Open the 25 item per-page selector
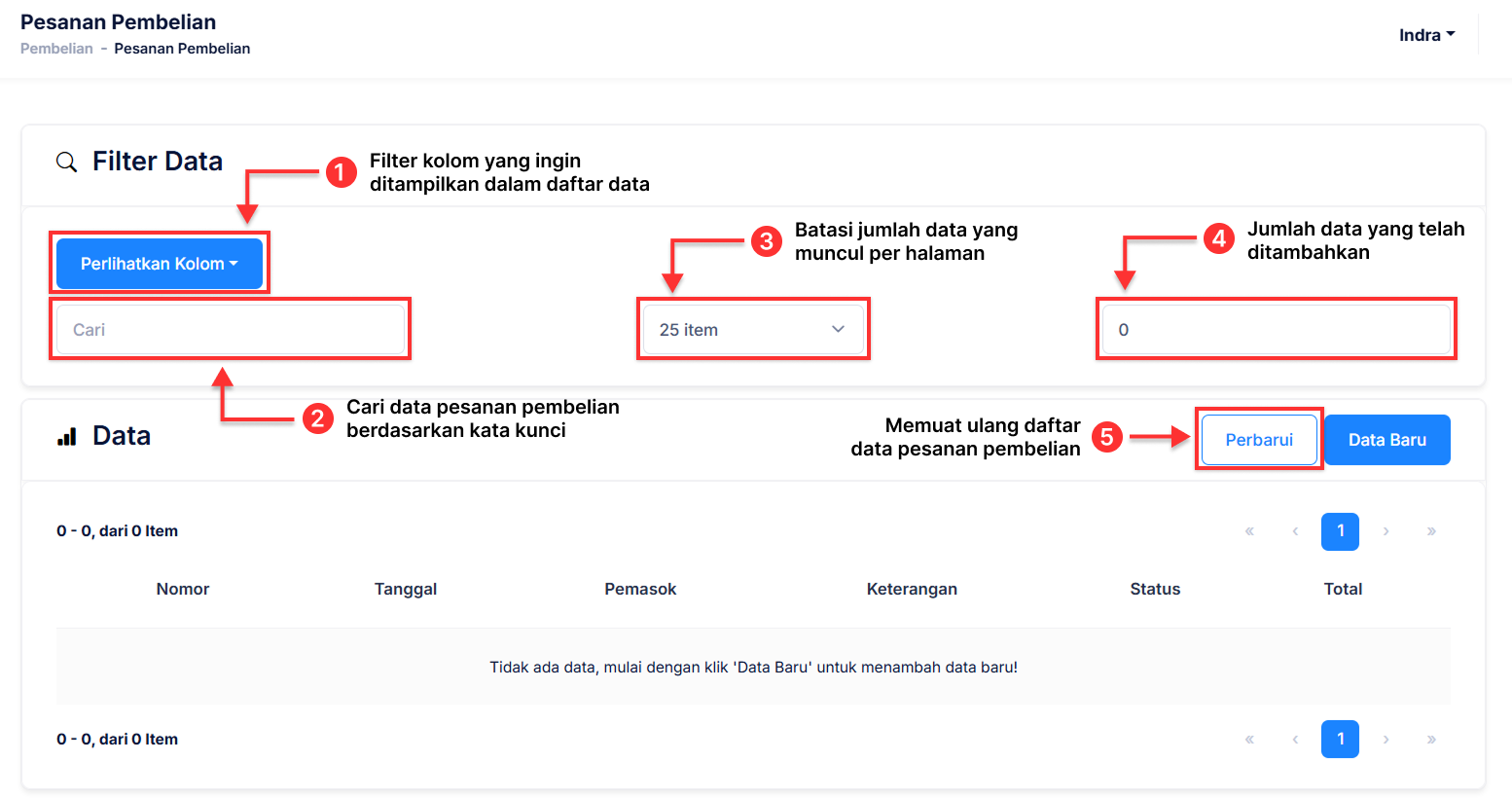 tap(753, 329)
